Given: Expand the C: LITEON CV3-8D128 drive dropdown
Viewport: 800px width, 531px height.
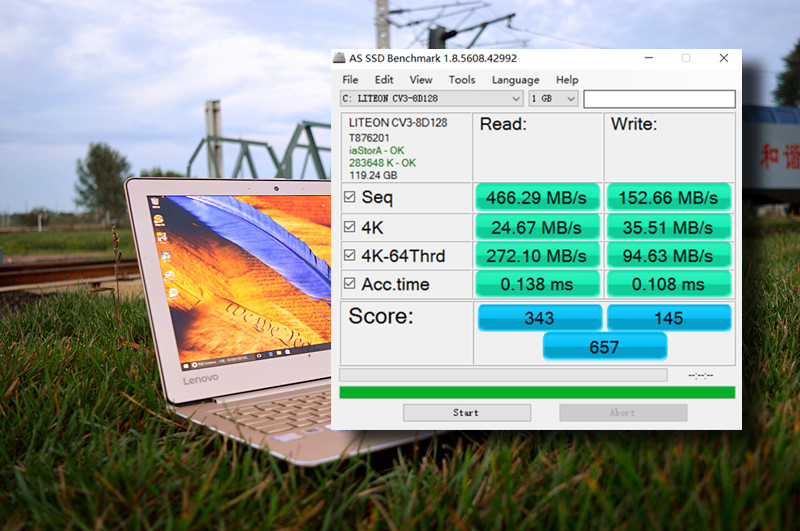Looking at the screenshot, I should [x=432, y=98].
